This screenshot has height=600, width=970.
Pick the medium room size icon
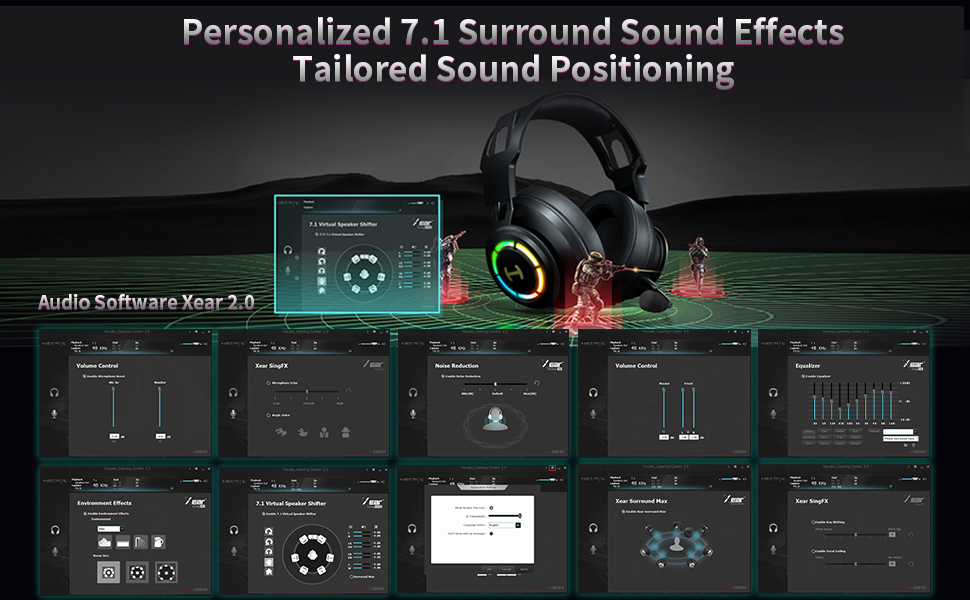(137, 572)
